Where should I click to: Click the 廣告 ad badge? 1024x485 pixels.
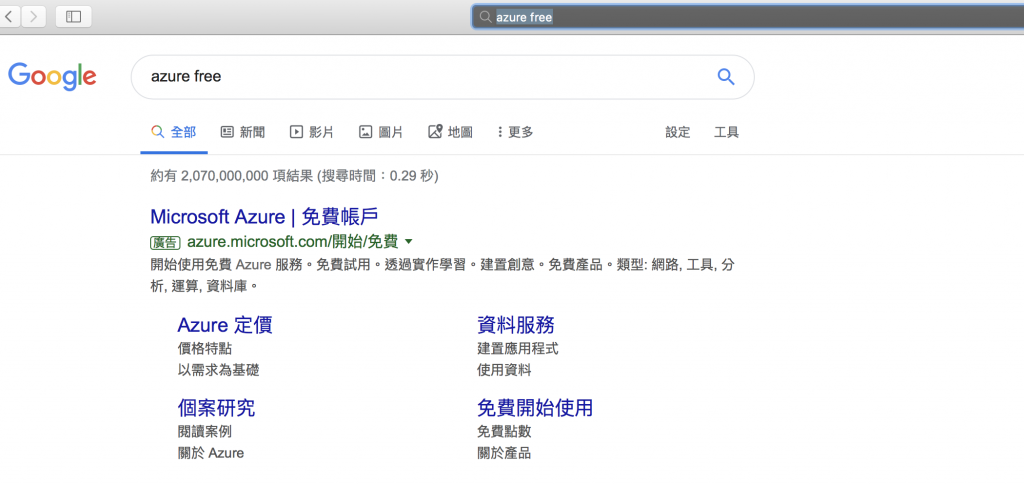[x=165, y=243]
